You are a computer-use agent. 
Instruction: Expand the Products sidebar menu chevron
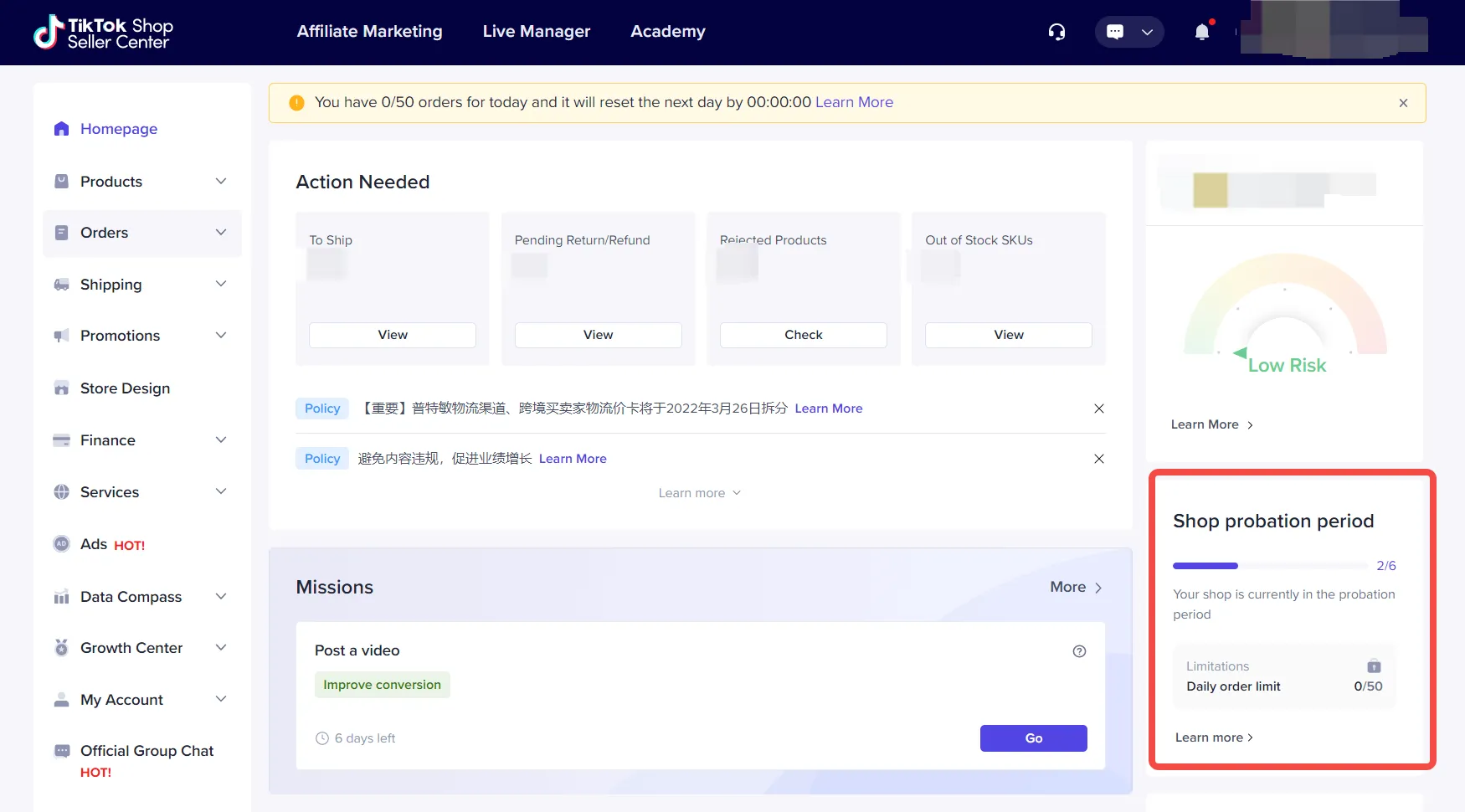(221, 182)
